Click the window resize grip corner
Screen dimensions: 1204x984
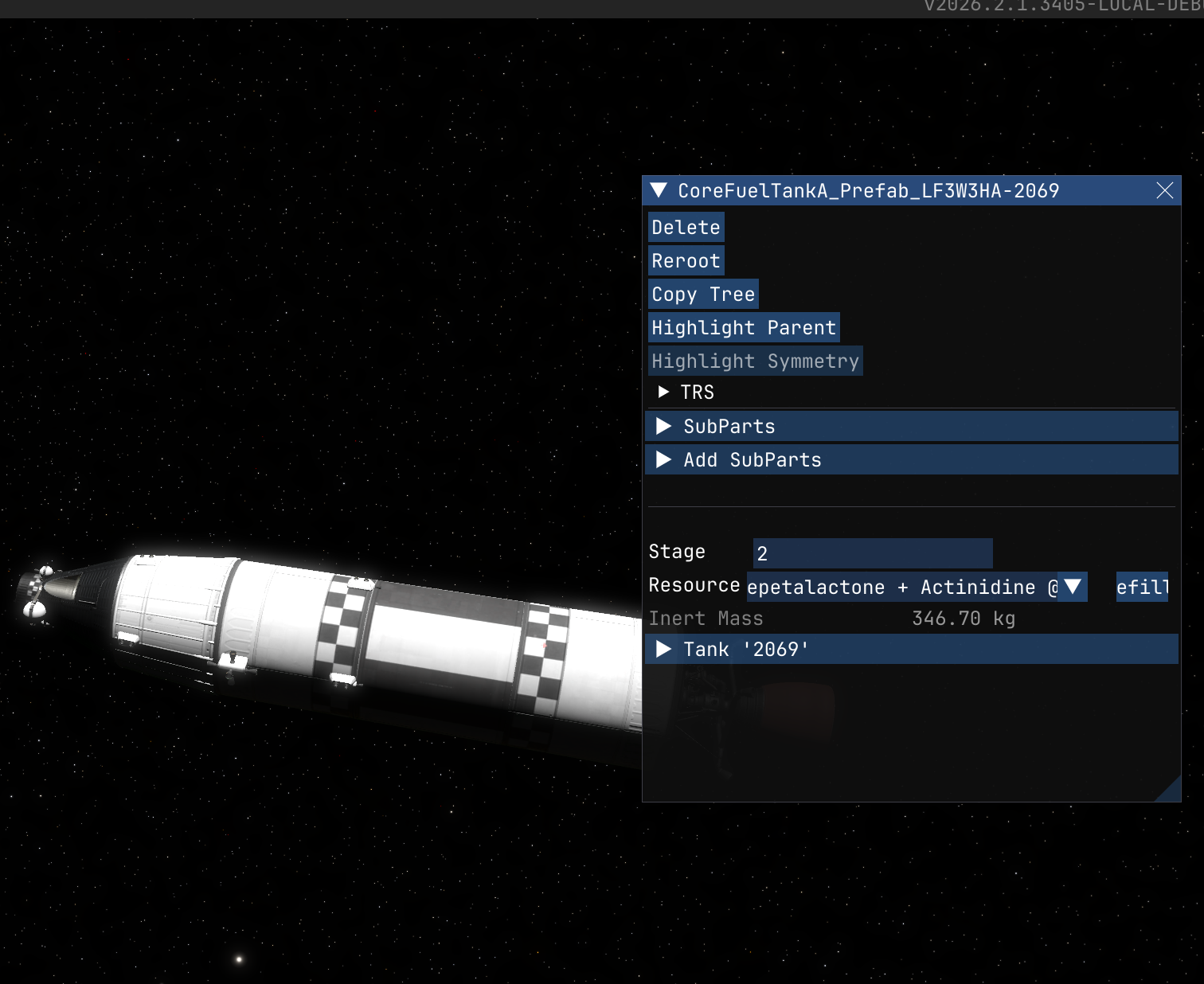click(1171, 791)
